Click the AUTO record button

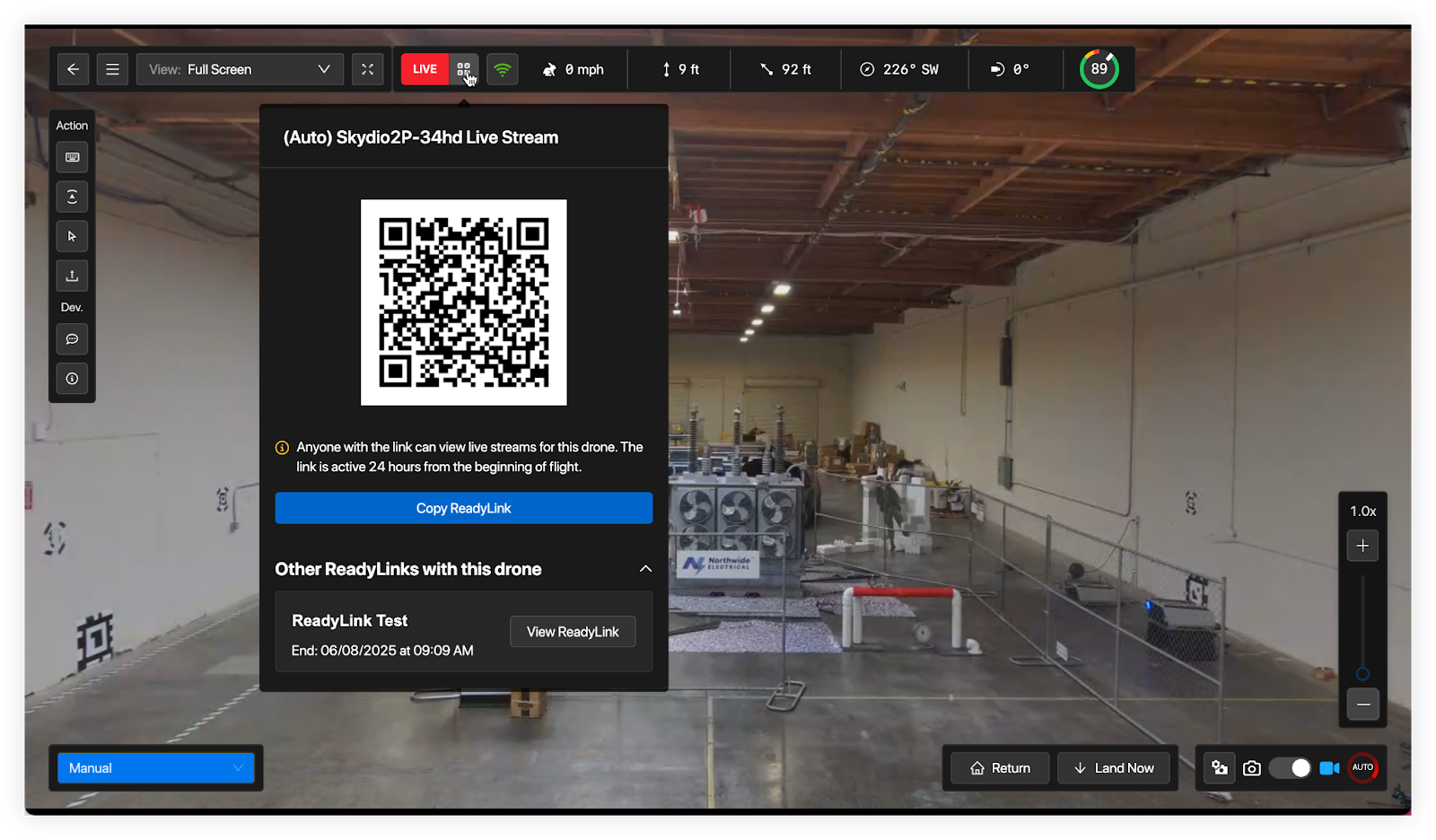tap(1362, 767)
